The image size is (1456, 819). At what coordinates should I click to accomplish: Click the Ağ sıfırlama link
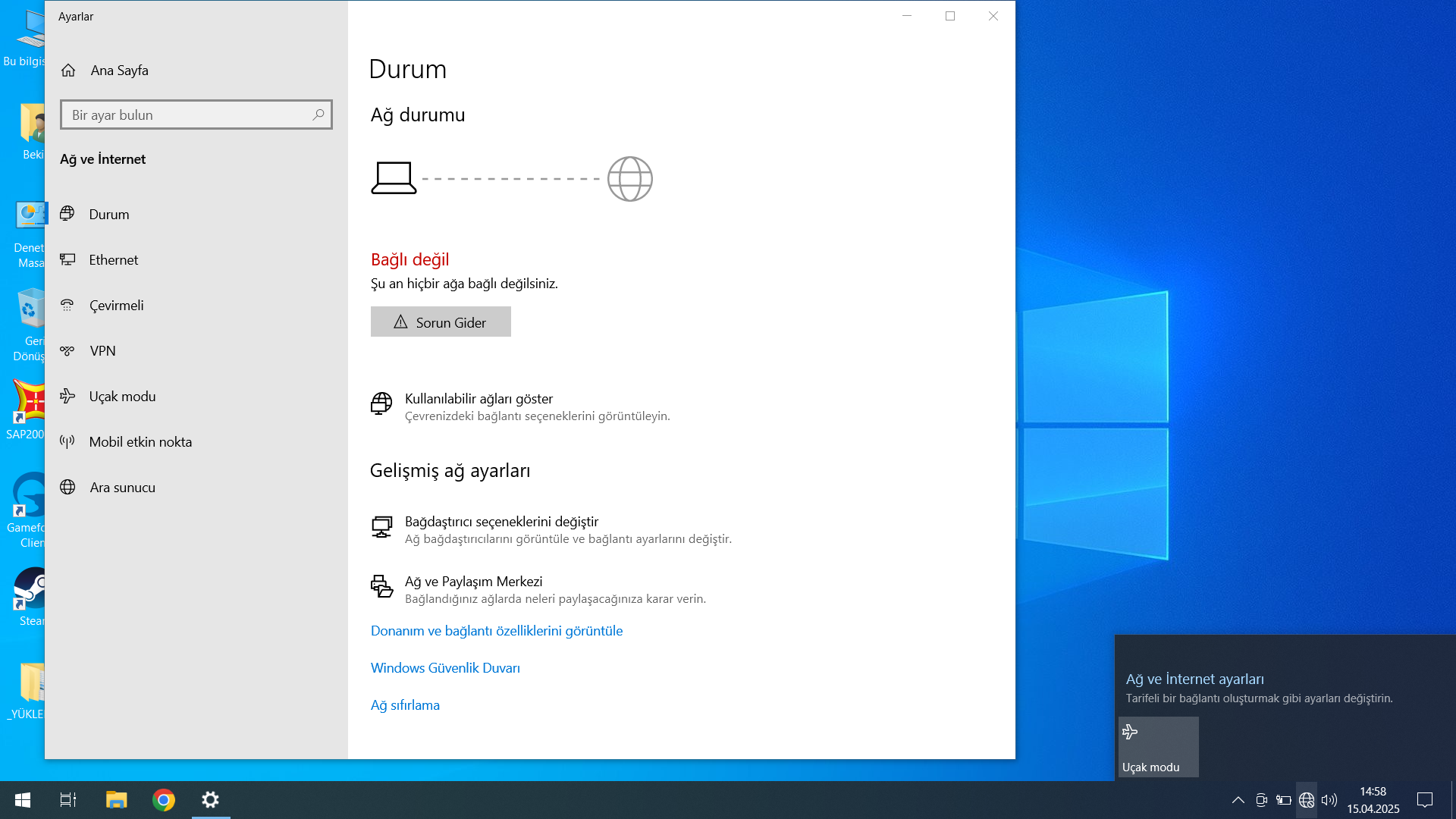(405, 705)
